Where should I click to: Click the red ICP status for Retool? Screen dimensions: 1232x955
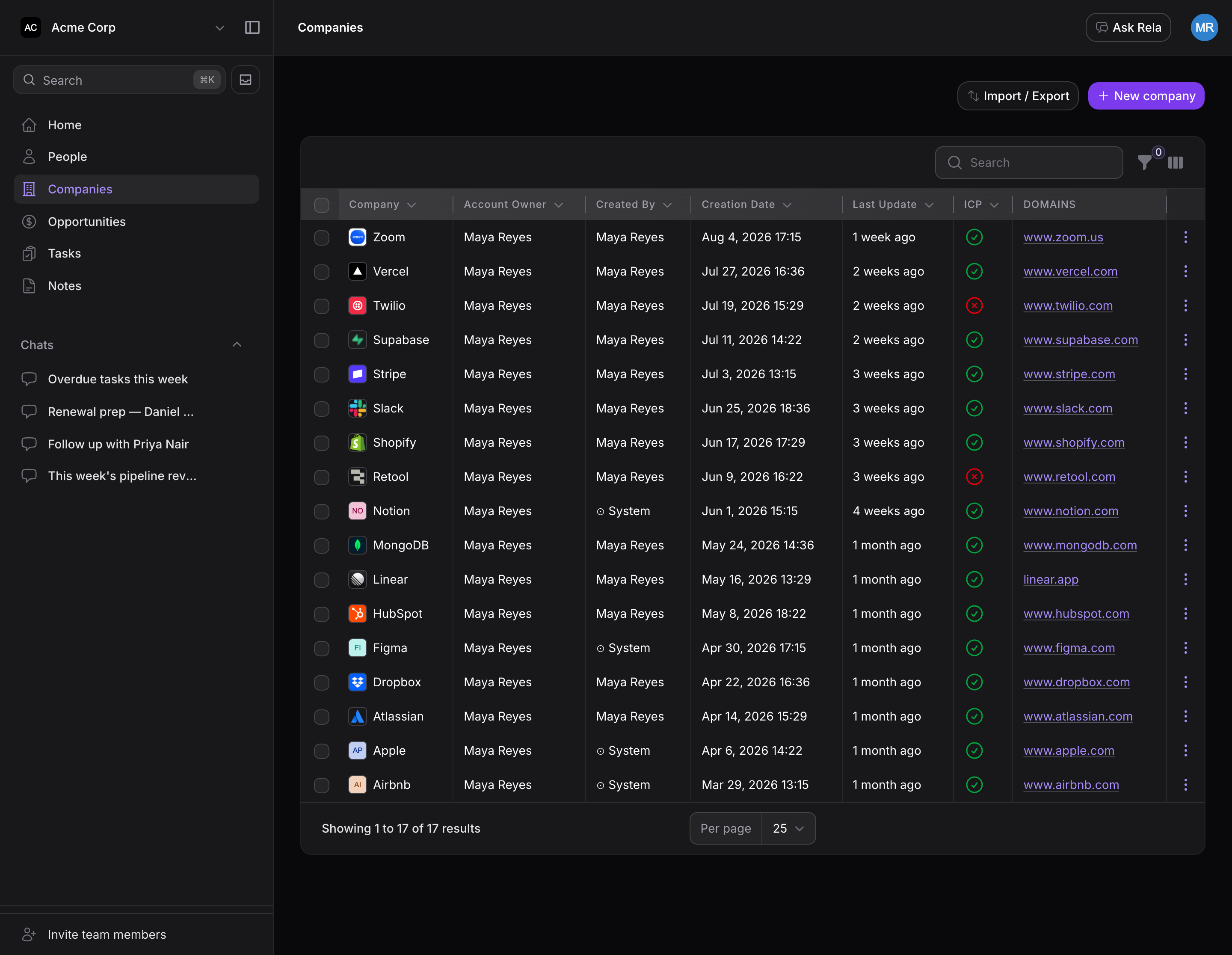pos(974,477)
